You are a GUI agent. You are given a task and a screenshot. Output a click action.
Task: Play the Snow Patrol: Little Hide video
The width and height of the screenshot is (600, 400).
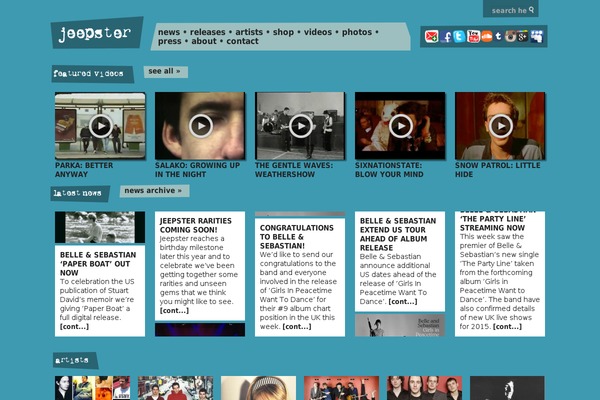(x=500, y=126)
